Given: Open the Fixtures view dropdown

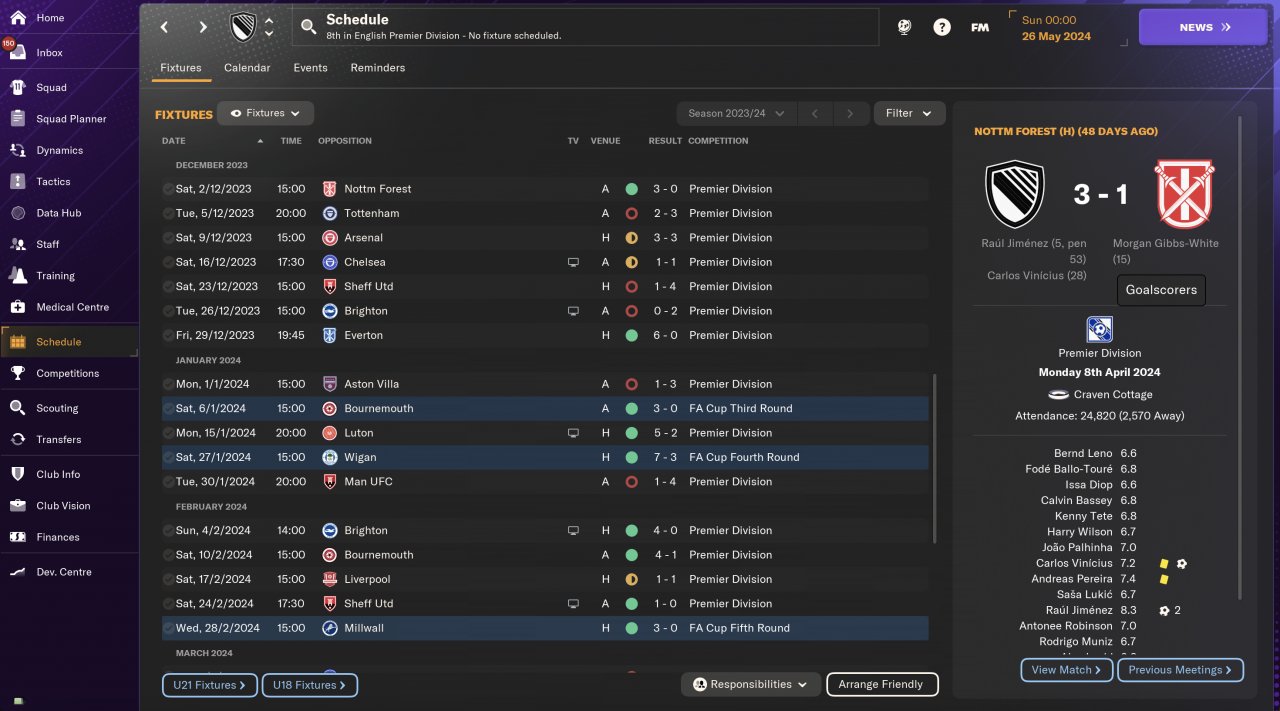Looking at the screenshot, I should pyautogui.click(x=265, y=113).
